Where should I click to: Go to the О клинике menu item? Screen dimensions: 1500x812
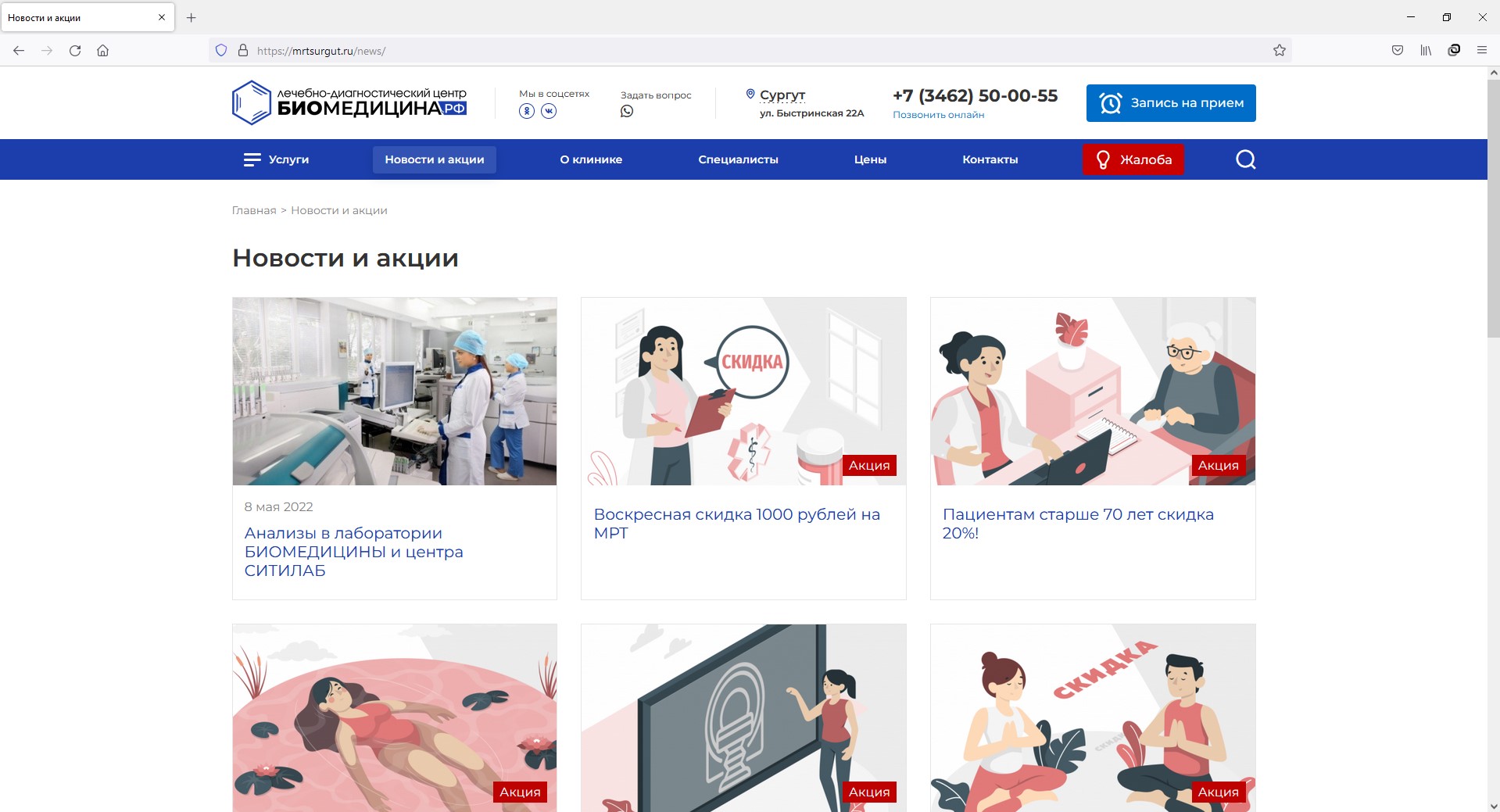pyautogui.click(x=591, y=159)
